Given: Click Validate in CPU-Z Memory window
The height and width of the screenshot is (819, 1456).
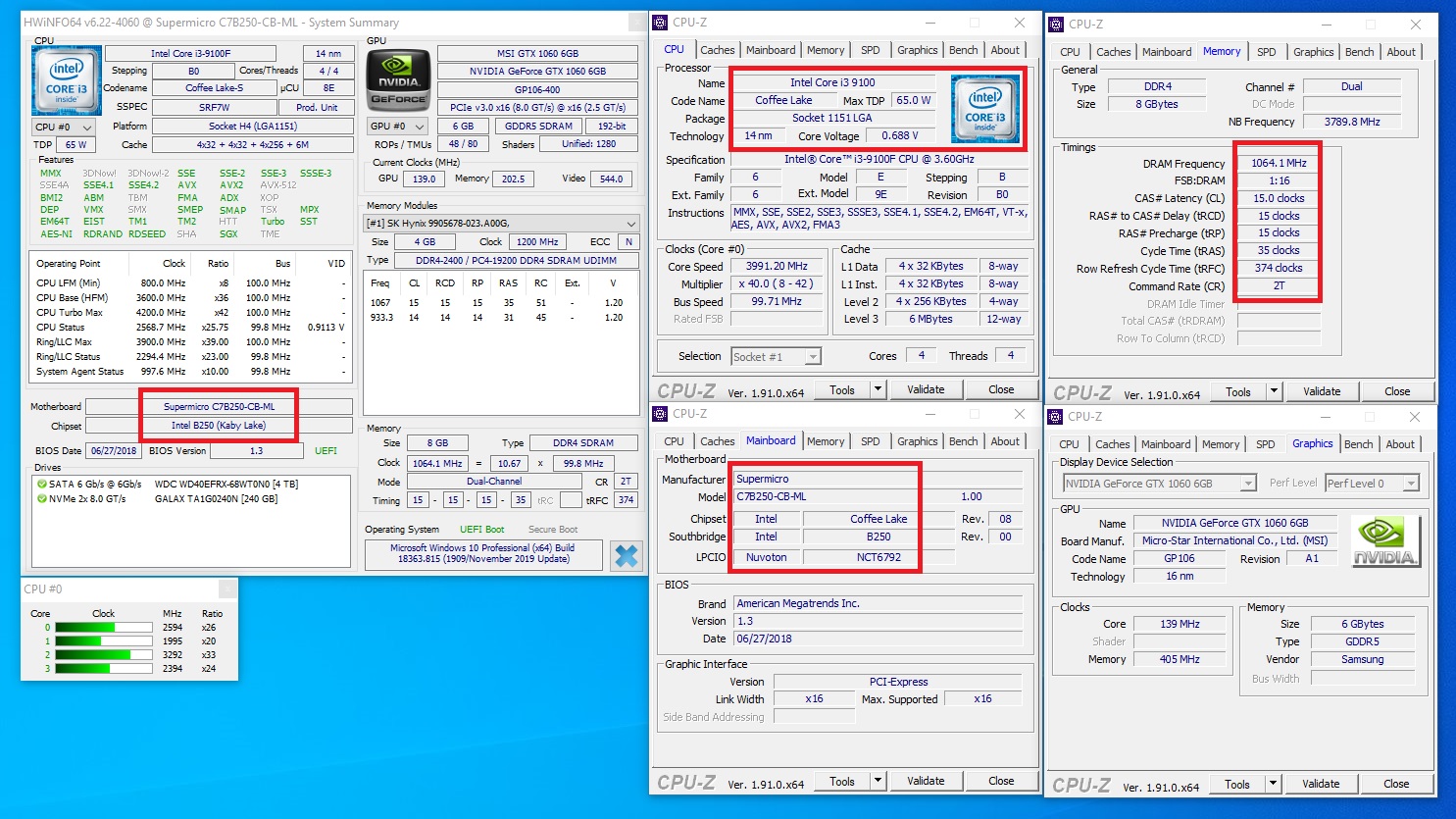Looking at the screenshot, I should (1322, 391).
